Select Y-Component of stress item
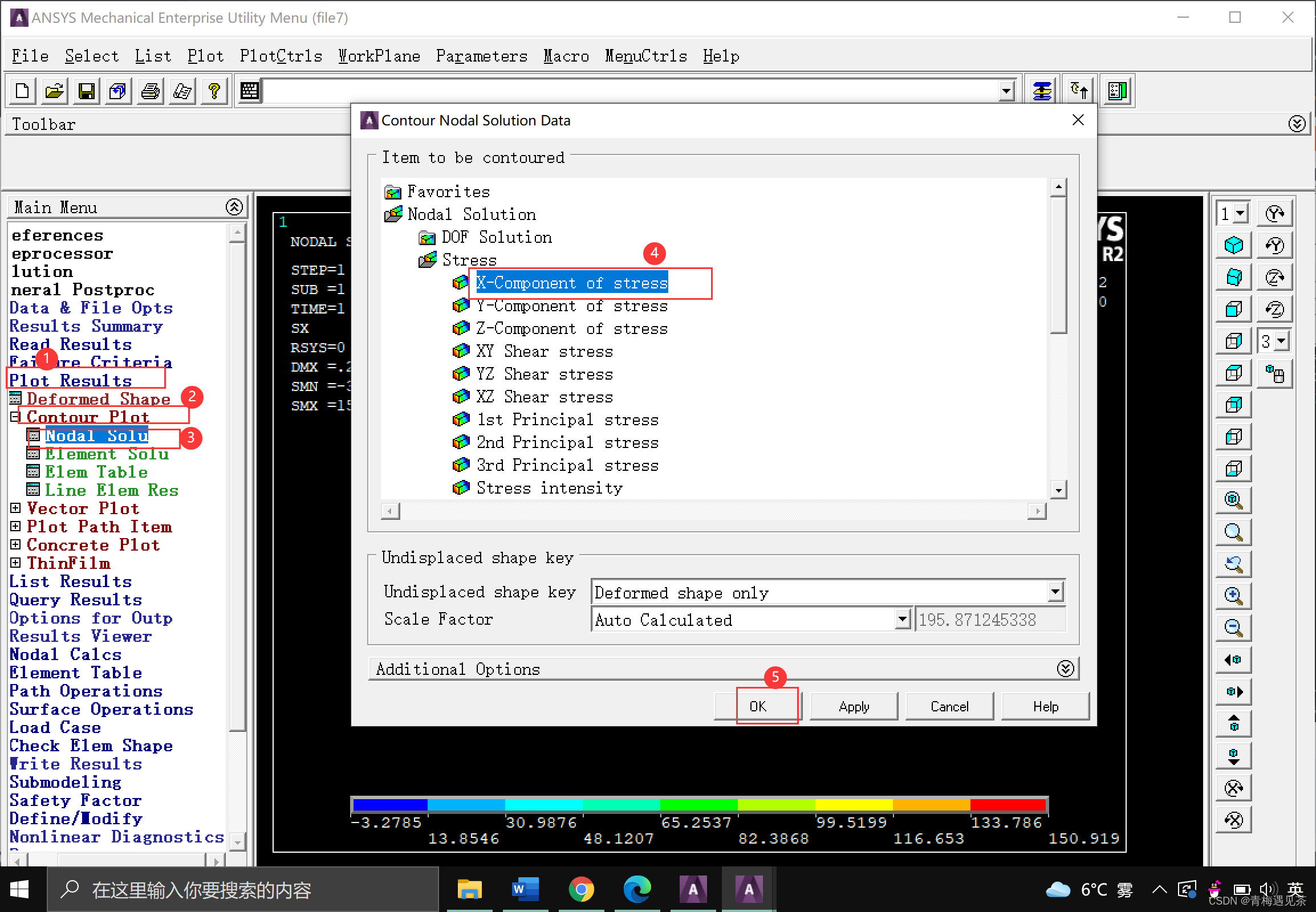1316x912 pixels. click(572, 306)
